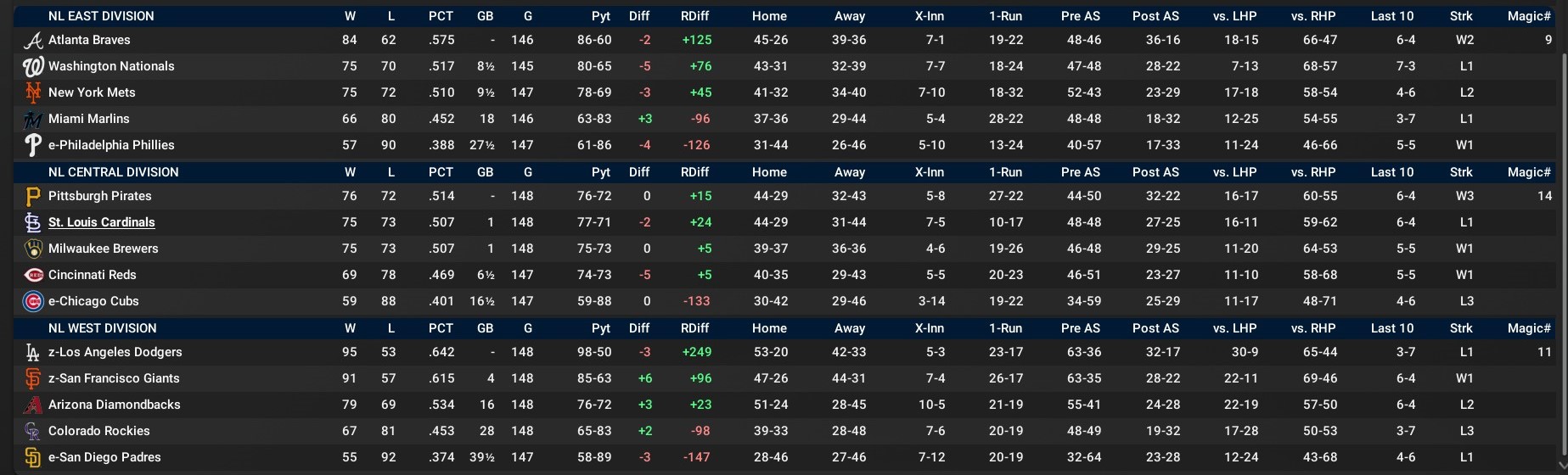Click the Milwaukee Brewers logo icon
The height and width of the screenshot is (475, 1568).
coord(32,249)
